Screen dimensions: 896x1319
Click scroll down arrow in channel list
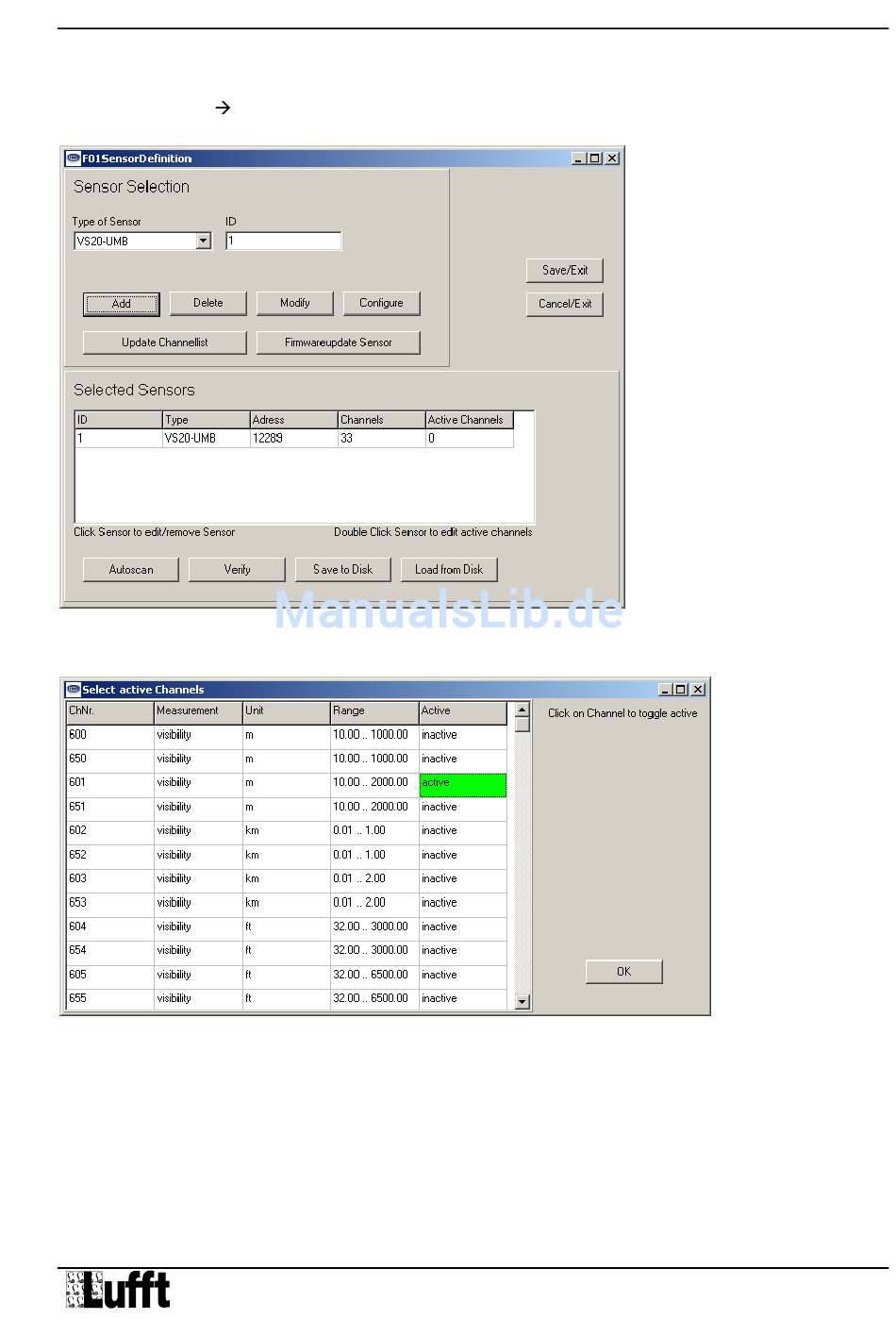[523, 1002]
